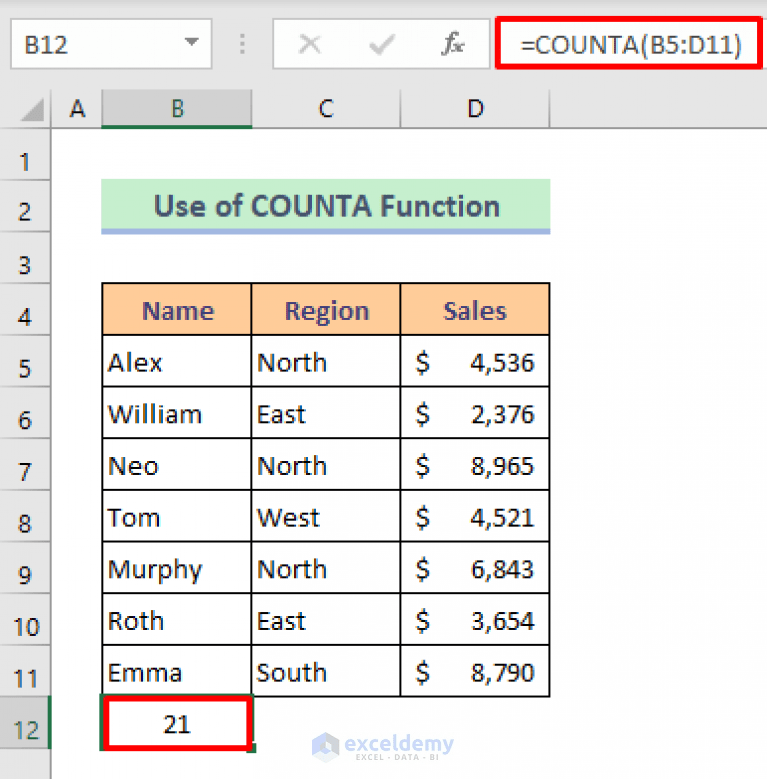Click the Region cell in William's row

point(326,413)
